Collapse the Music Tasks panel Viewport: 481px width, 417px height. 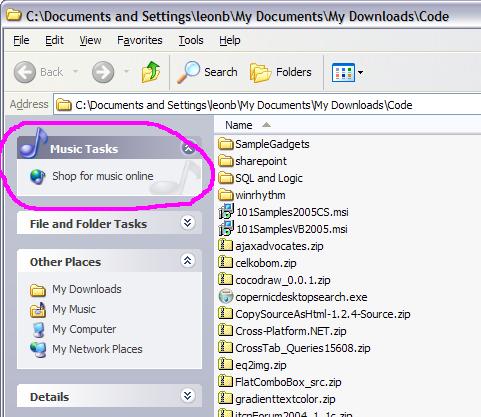coord(188,147)
